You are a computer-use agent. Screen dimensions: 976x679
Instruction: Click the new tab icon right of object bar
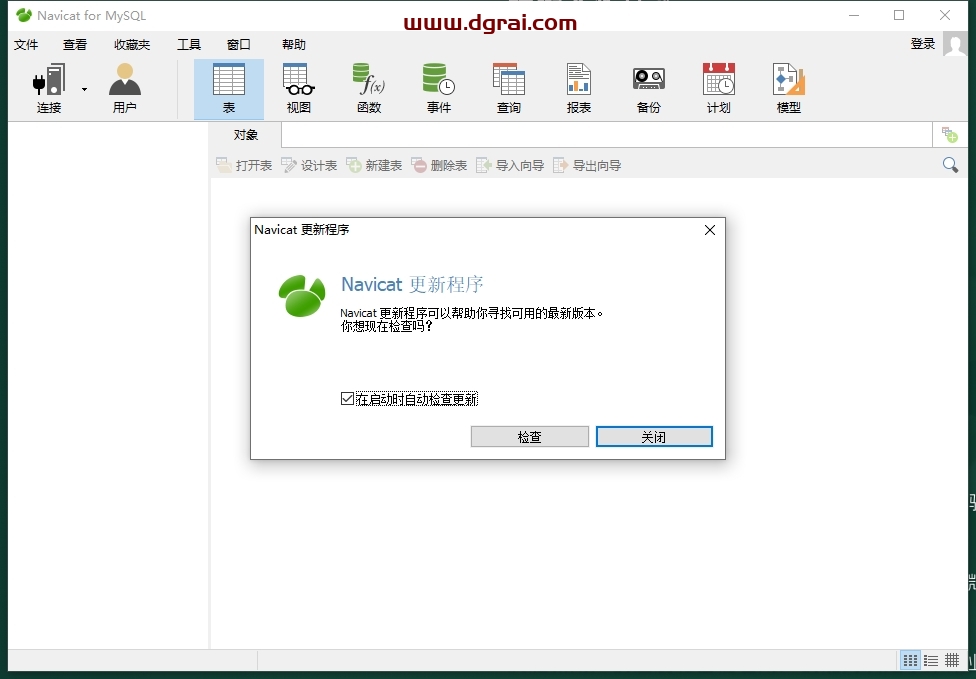tap(950, 134)
